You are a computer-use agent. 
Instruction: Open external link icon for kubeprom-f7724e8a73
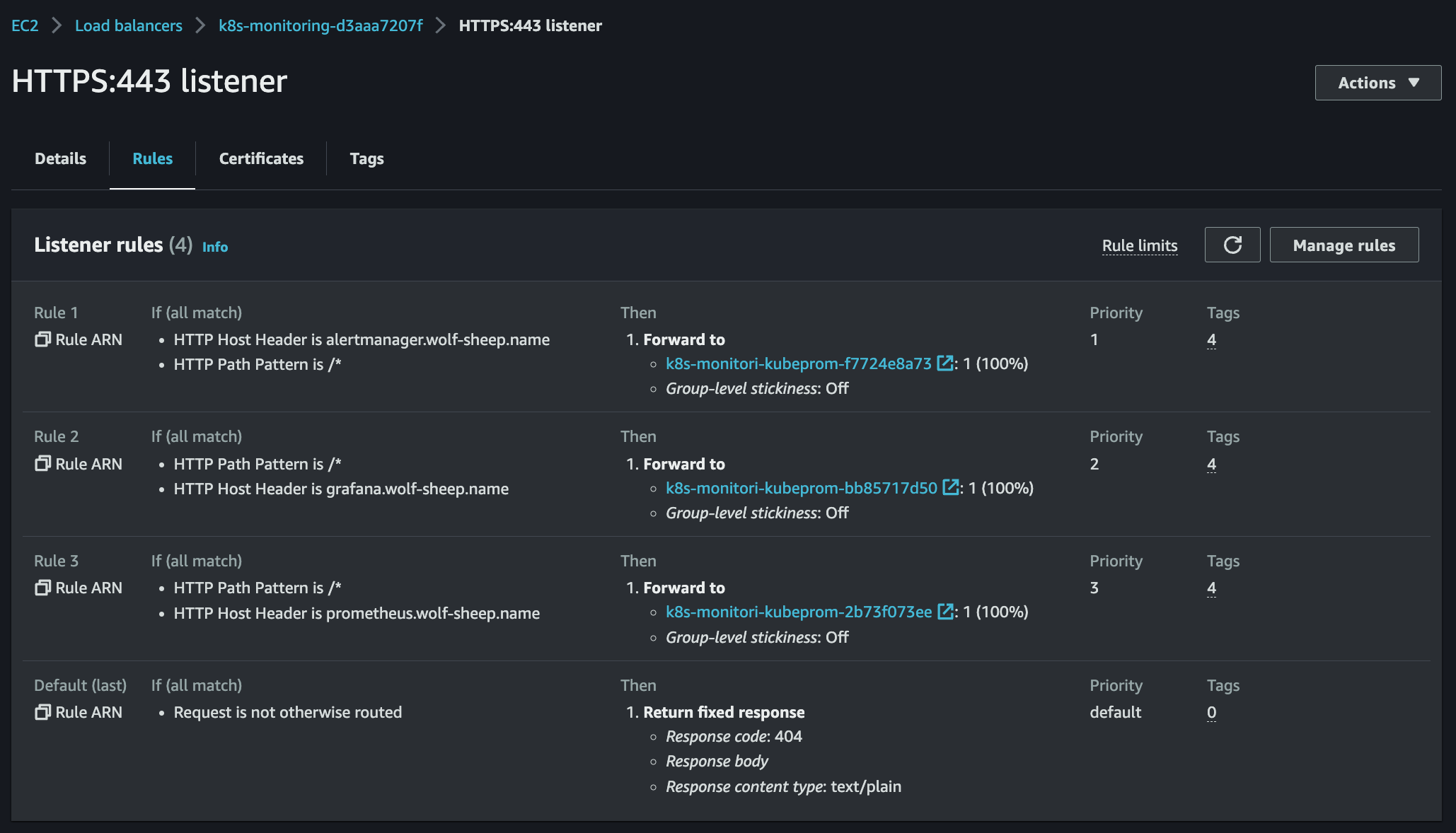click(944, 363)
